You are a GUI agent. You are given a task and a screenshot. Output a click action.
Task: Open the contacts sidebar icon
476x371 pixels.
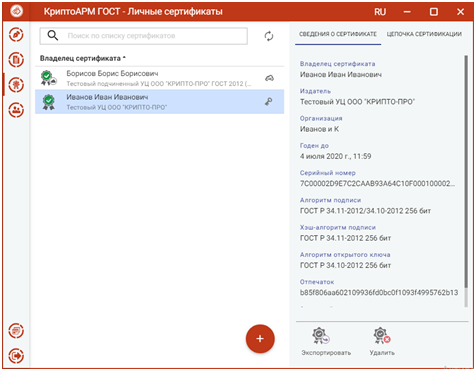tap(16, 110)
